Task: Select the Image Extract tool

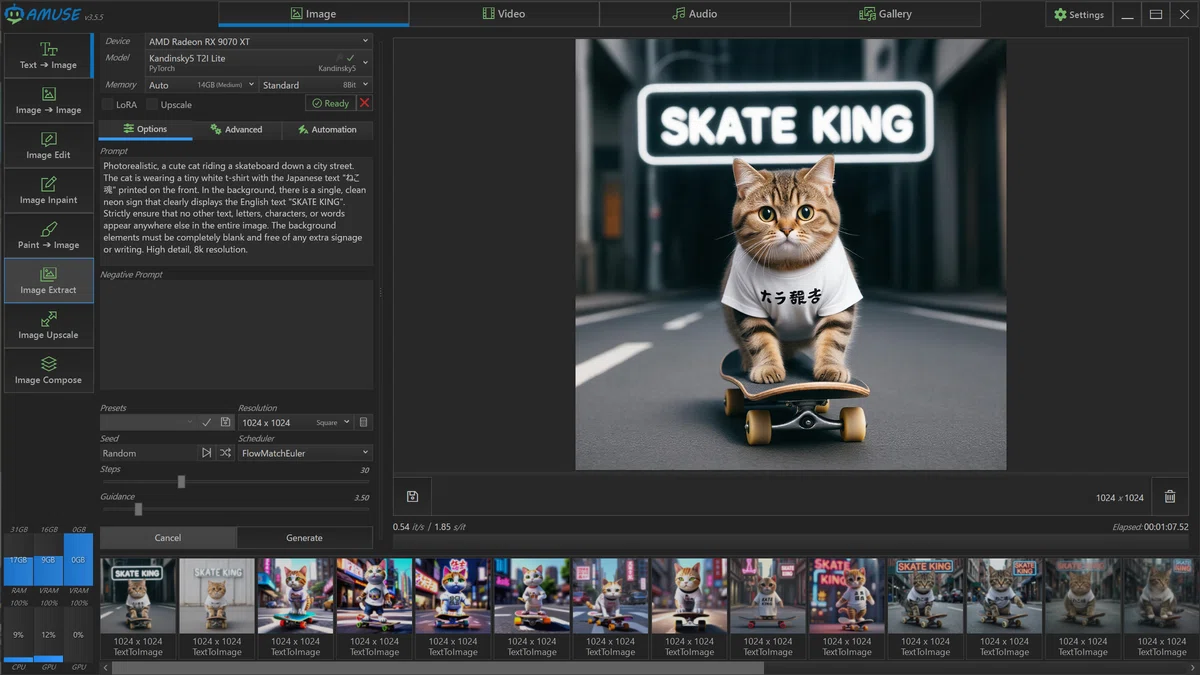Action: click(48, 280)
